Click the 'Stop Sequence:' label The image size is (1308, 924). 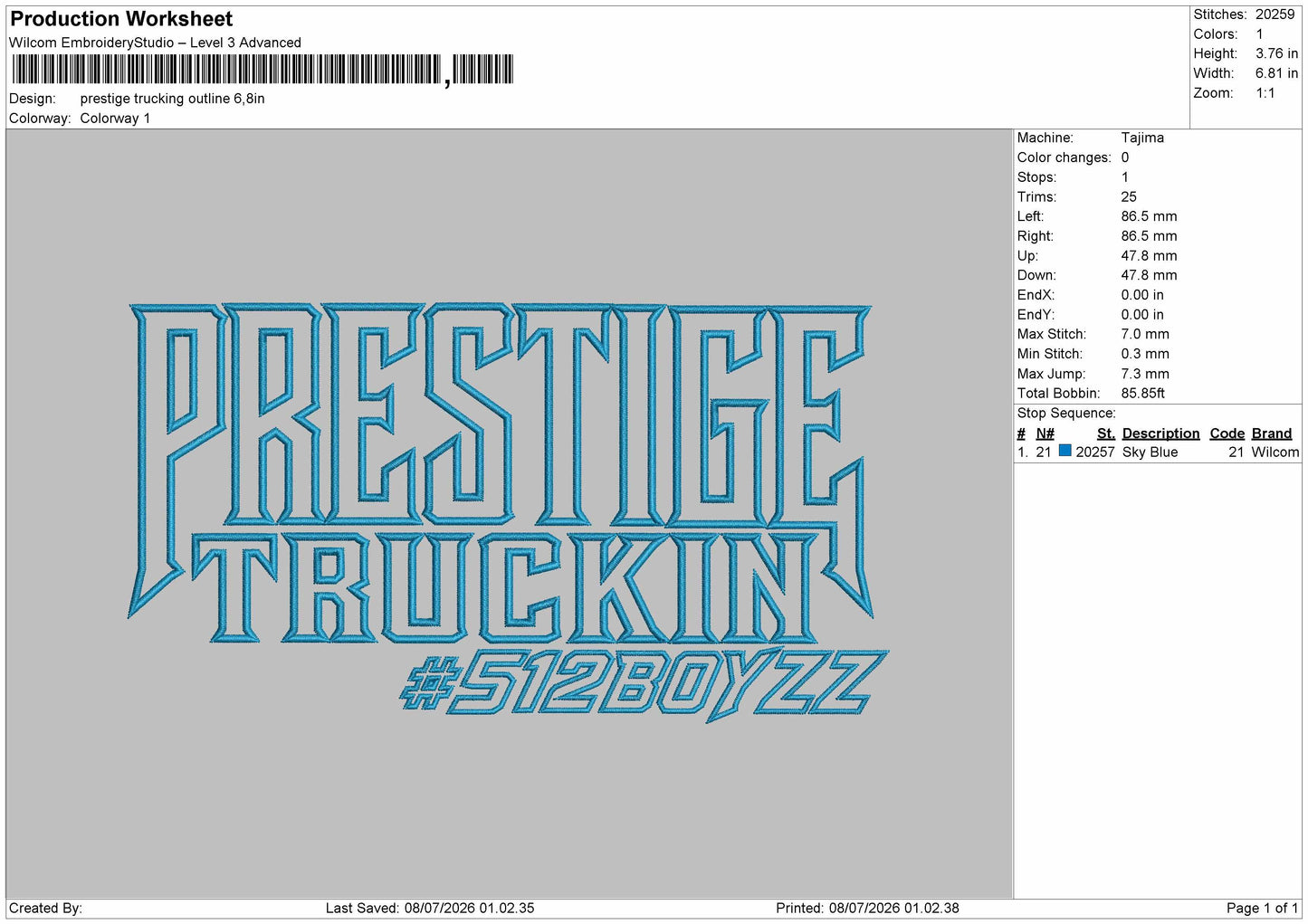[x=1066, y=414]
